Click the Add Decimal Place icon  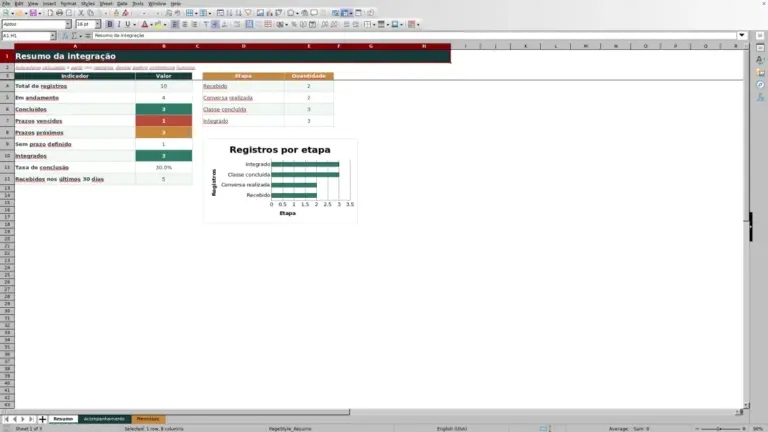tap(325, 24)
